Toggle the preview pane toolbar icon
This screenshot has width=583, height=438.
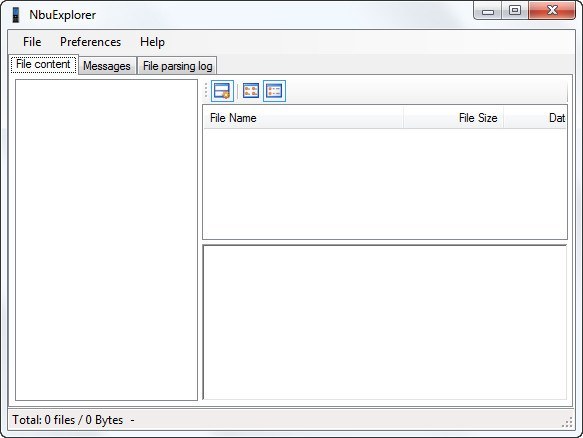(222, 91)
